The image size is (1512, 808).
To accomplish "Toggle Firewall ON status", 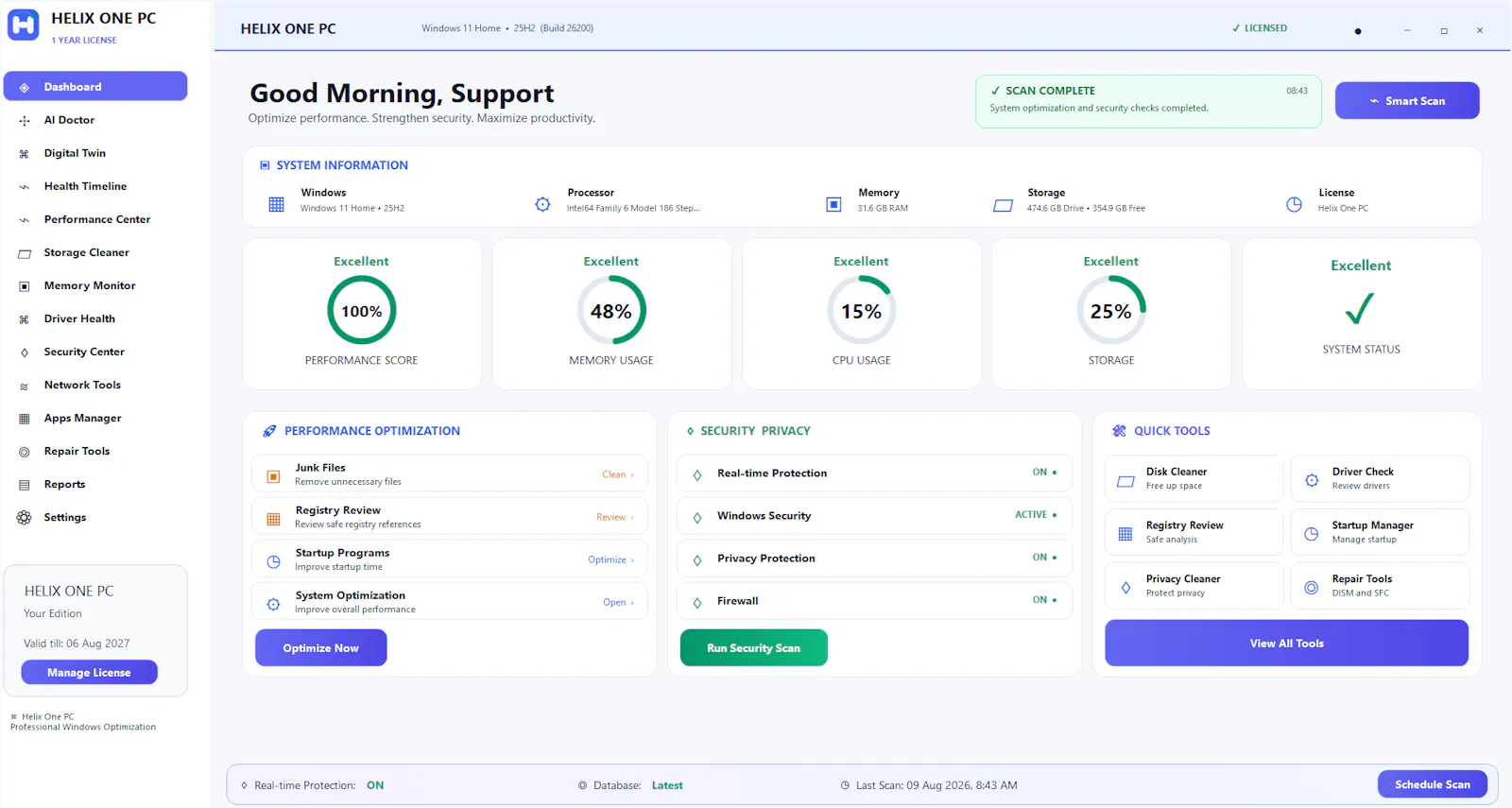I will coord(1044,599).
